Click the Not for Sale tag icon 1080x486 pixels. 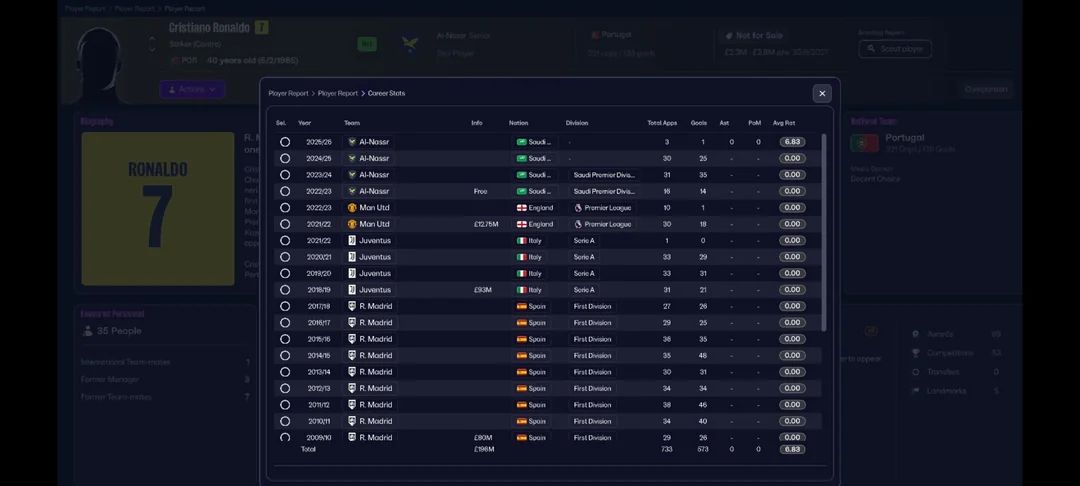[729, 36]
